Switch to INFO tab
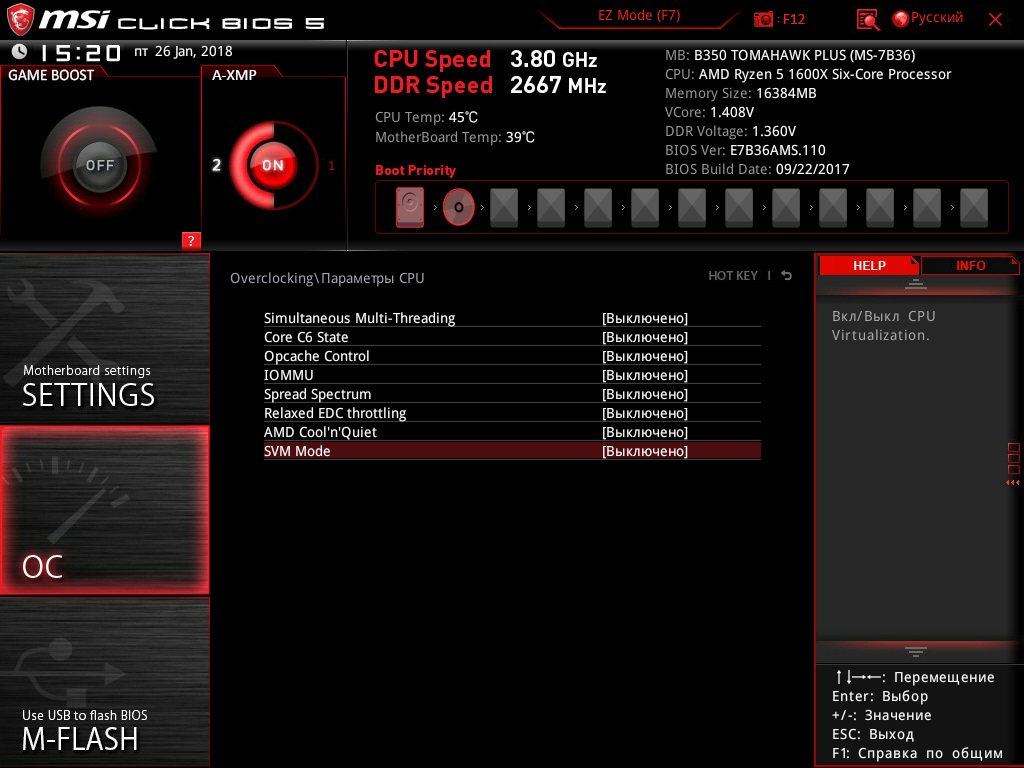 pos(970,266)
